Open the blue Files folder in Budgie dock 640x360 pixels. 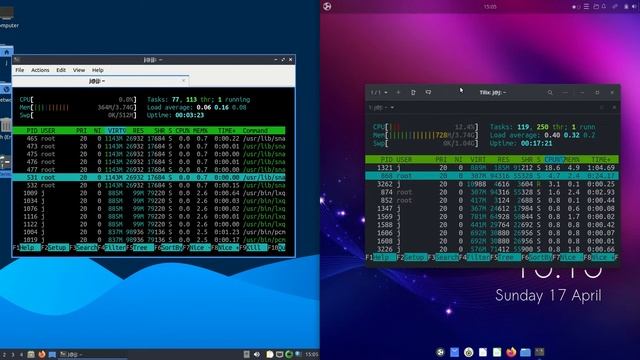tap(525, 352)
